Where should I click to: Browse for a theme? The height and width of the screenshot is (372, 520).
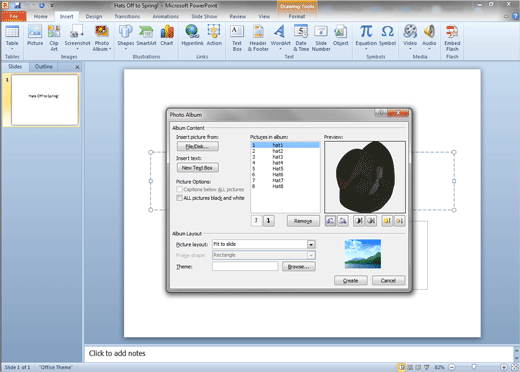[299, 267]
